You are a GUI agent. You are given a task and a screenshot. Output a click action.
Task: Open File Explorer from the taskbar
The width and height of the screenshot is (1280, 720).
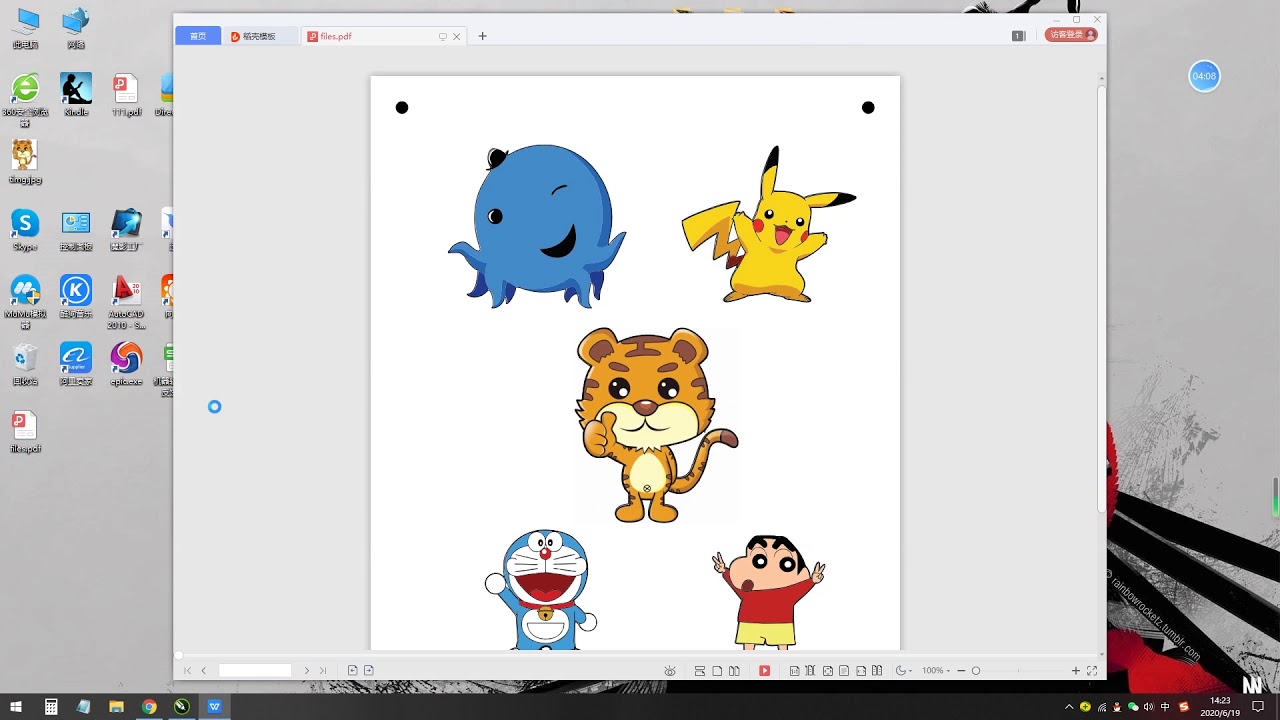pos(116,707)
